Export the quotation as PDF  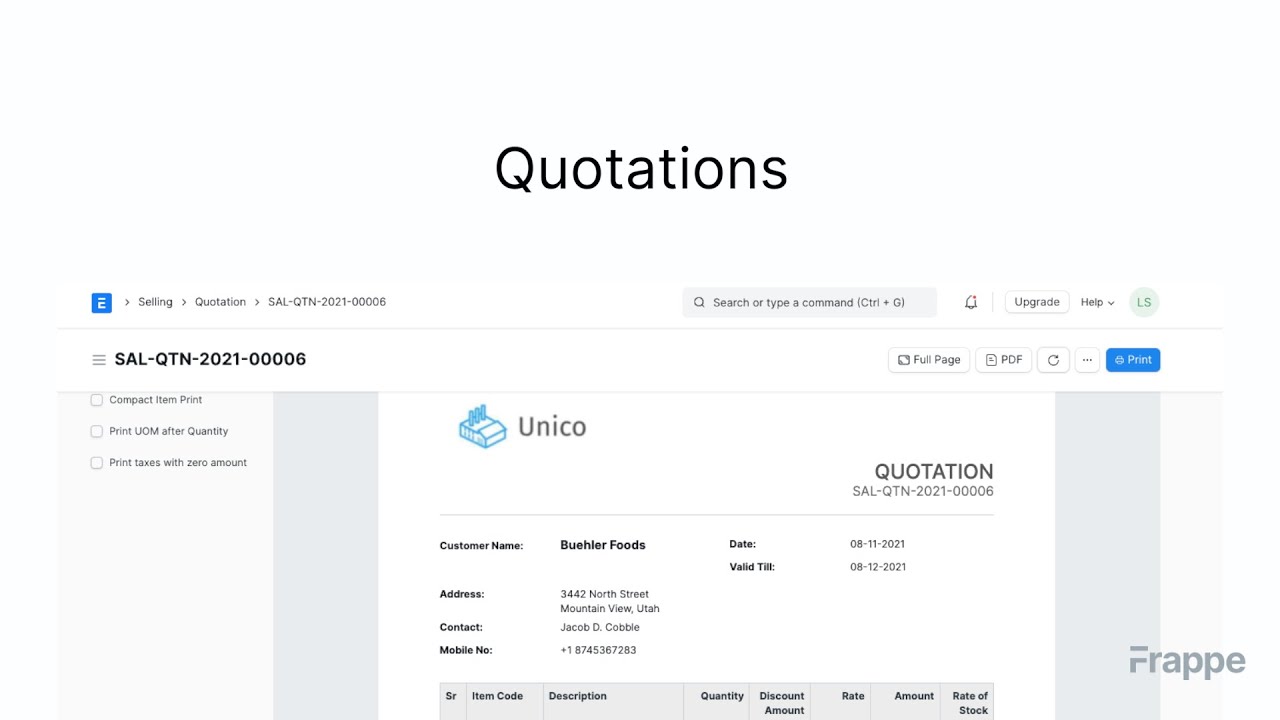pos(1004,360)
